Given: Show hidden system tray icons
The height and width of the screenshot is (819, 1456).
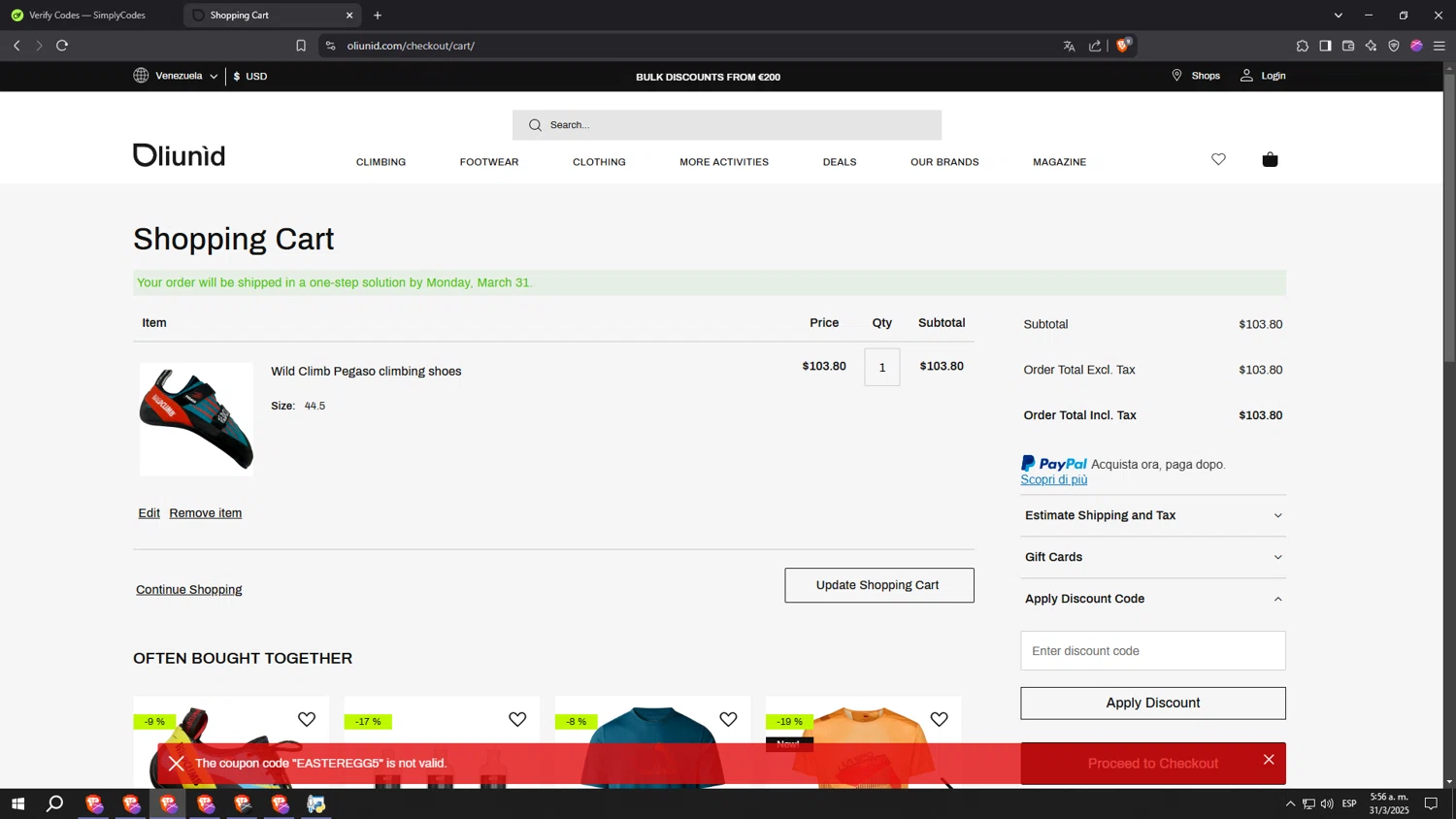Looking at the screenshot, I should pyautogui.click(x=1290, y=803).
